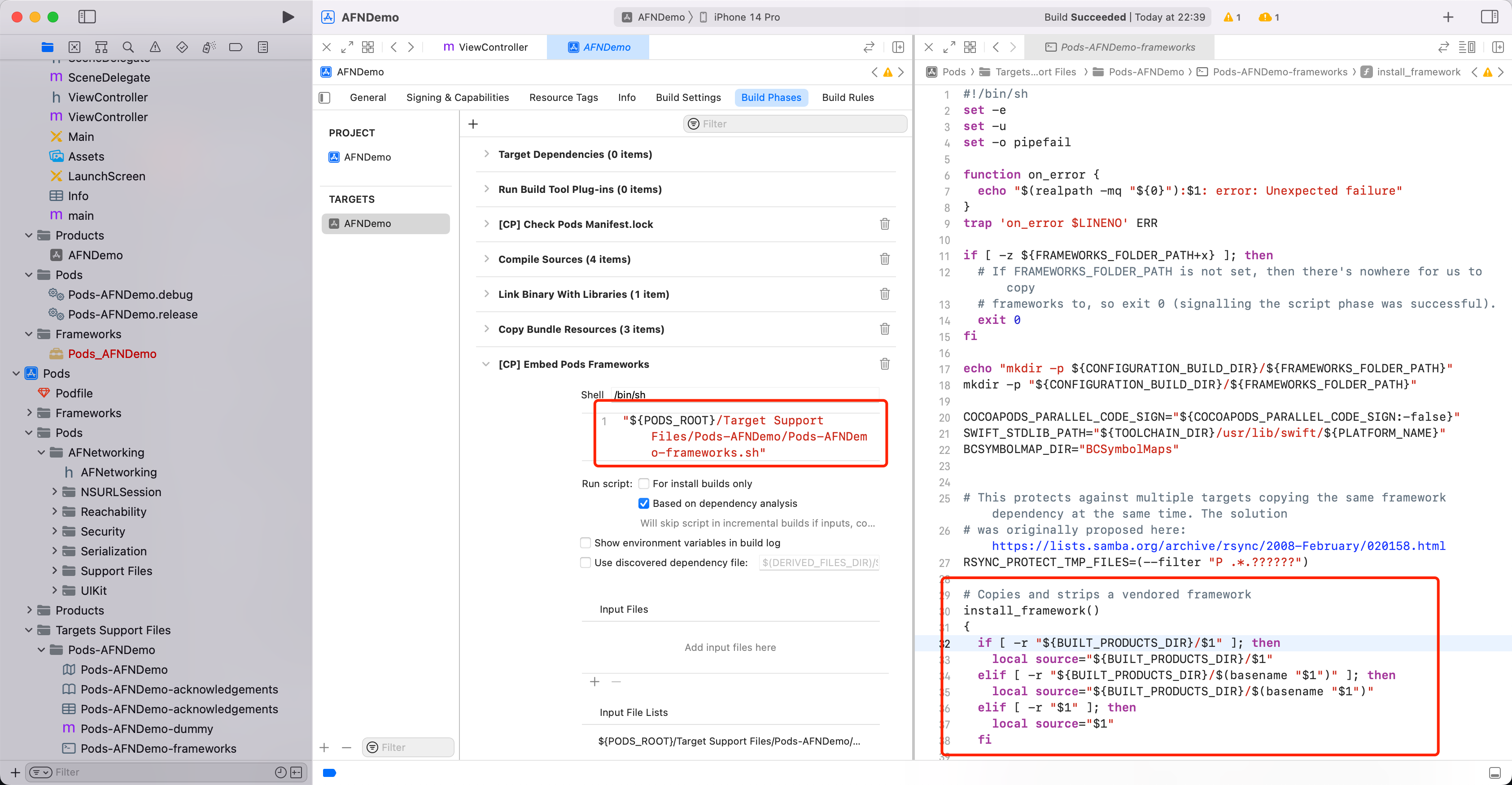Add a new build phase plus icon
This screenshot has width=1512, height=785.
473,124
